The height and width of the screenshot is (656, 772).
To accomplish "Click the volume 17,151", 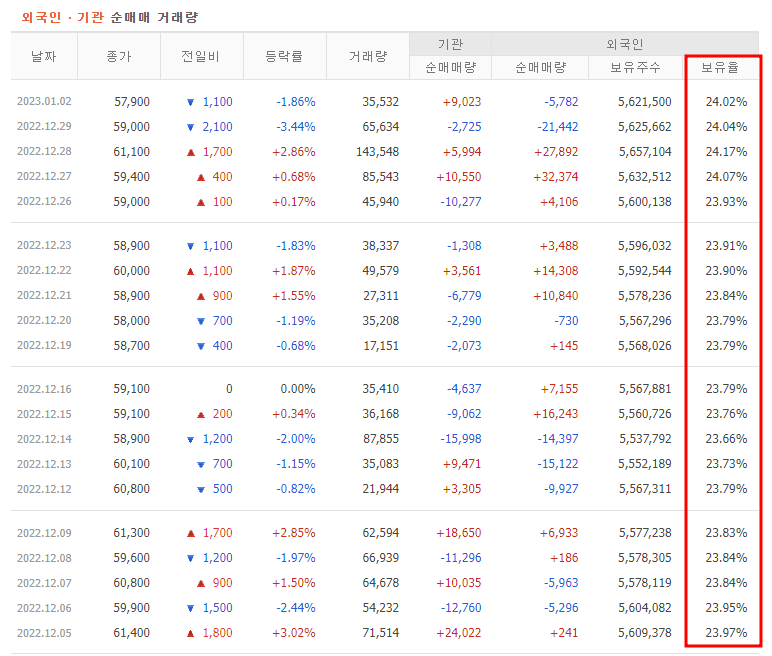I will pyautogui.click(x=381, y=345).
